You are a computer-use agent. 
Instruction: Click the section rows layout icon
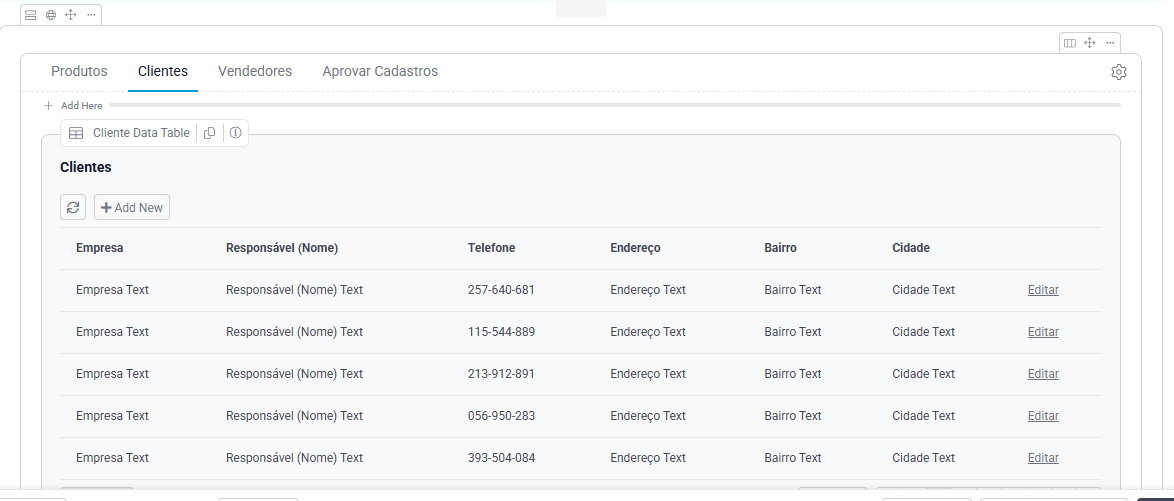[30, 15]
